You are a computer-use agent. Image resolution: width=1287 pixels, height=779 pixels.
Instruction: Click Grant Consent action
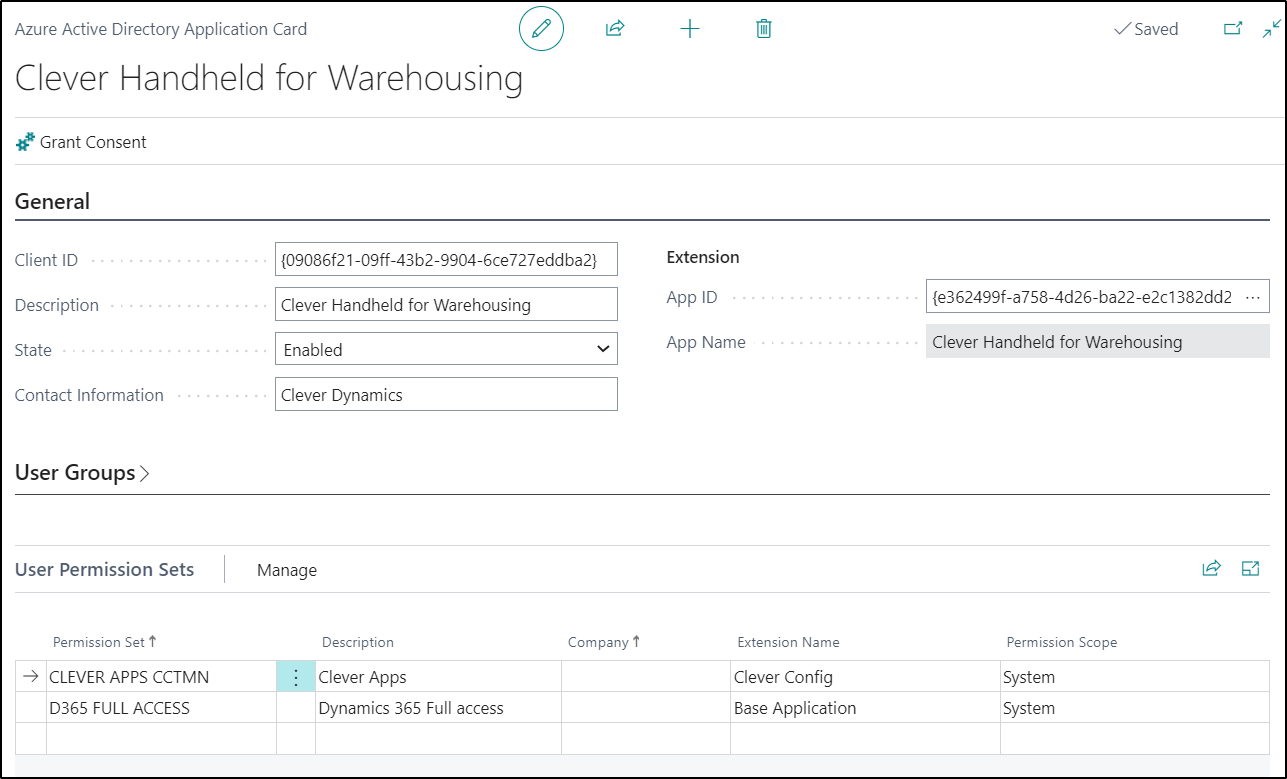pos(82,142)
